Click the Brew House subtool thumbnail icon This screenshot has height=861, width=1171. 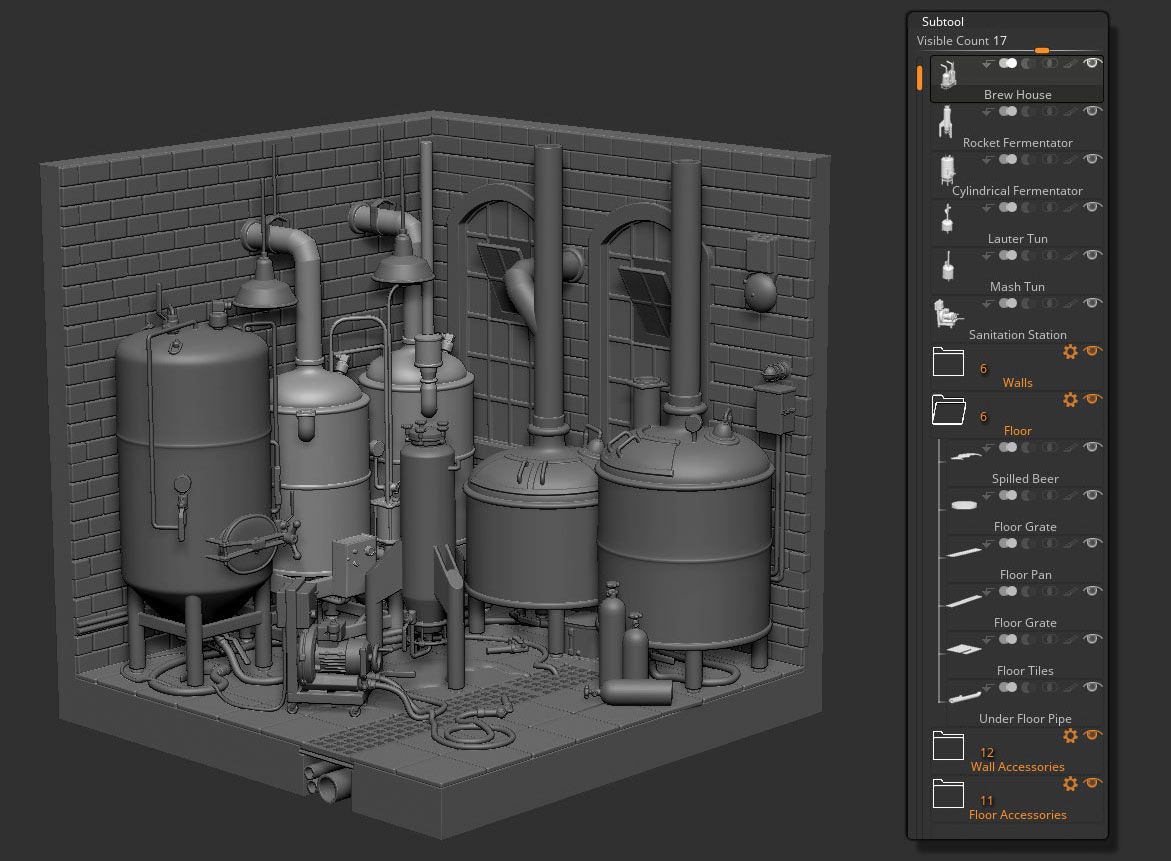click(947, 72)
